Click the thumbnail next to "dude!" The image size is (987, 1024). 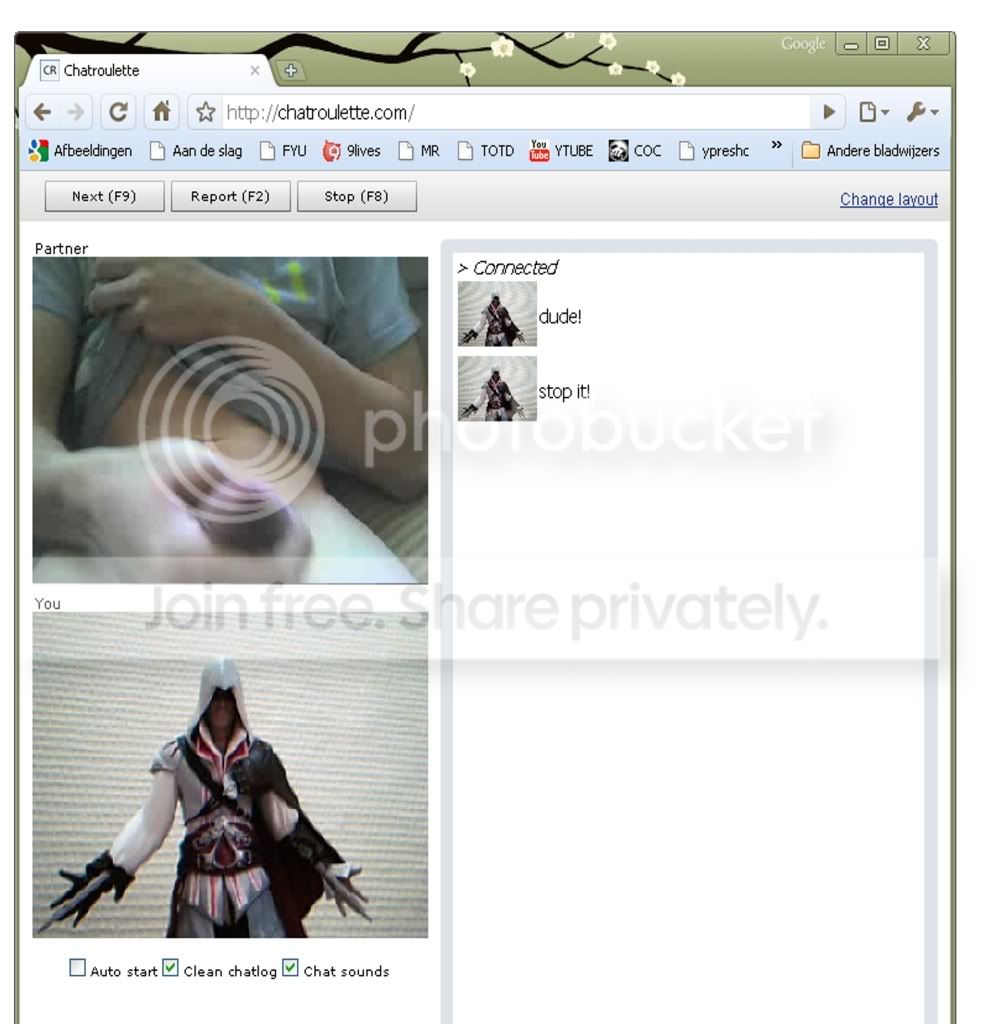coord(497,313)
